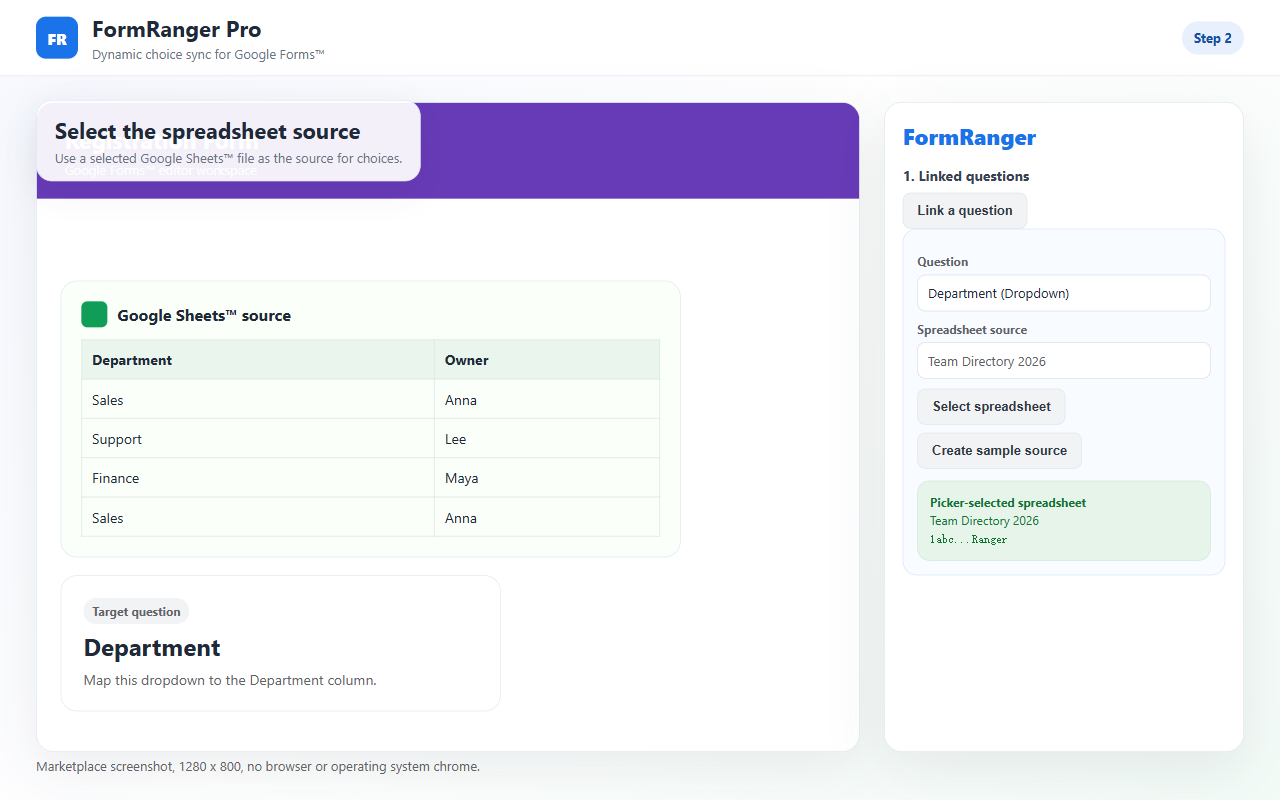Viewport: 1280px width, 800px height.
Task: Click the Maya owner cell
Action: pos(547,478)
